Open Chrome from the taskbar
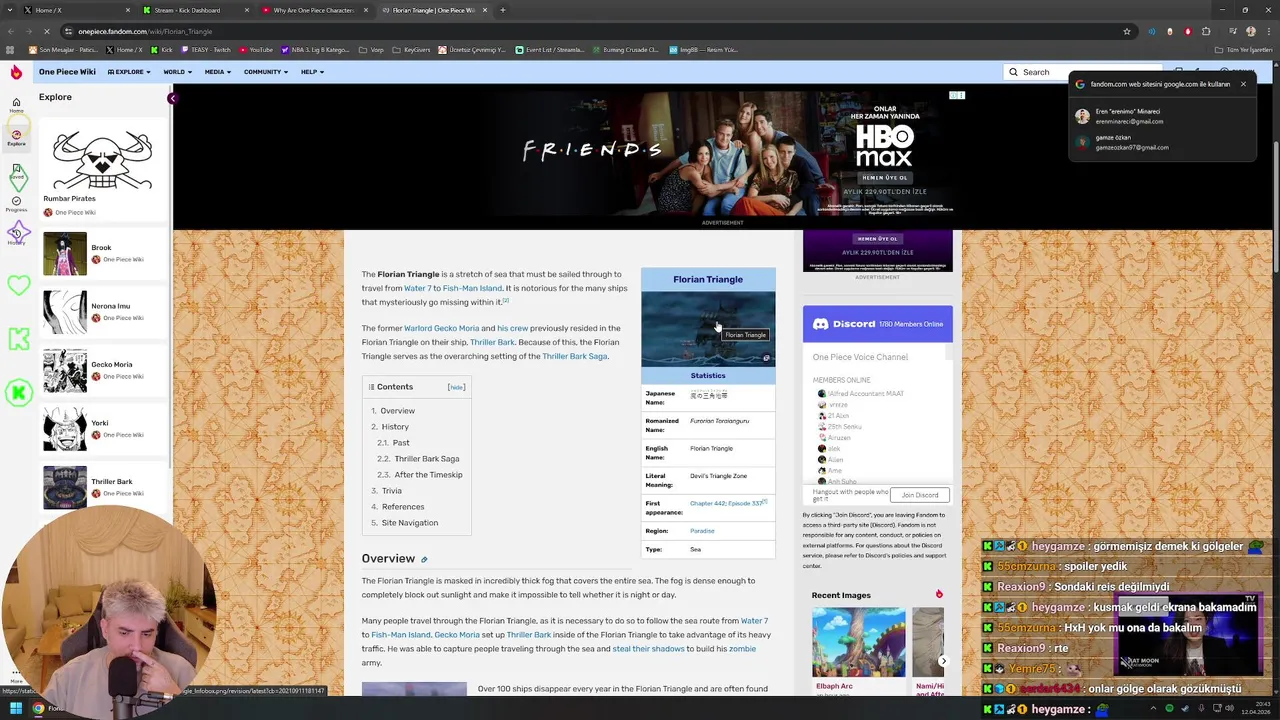Image resolution: width=1280 pixels, height=720 pixels. [x=38, y=709]
